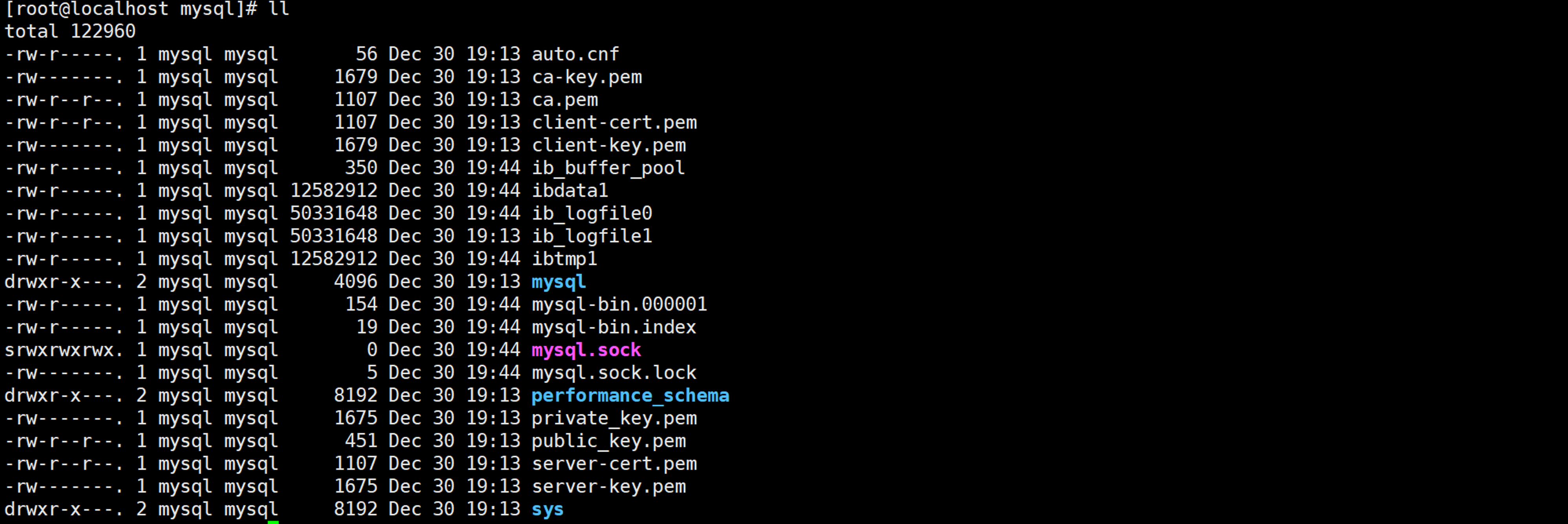This screenshot has height=524, width=1568.
Task: Click the magenta mysql.sock entry
Action: pyautogui.click(x=586, y=351)
